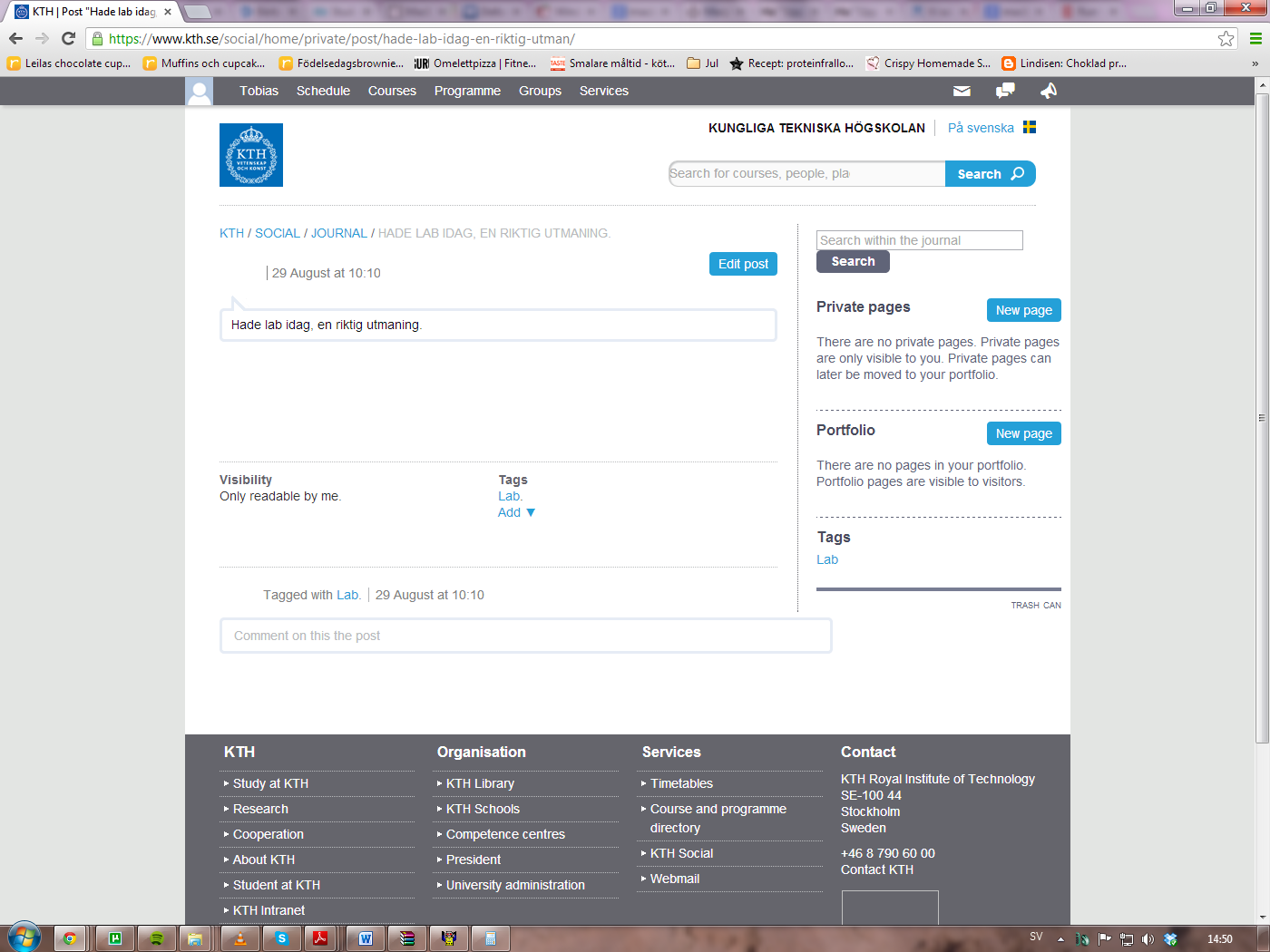This screenshot has width=1270, height=952.
Task: Bookmark this page with the star icon
Action: click(x=1226, y=38)
